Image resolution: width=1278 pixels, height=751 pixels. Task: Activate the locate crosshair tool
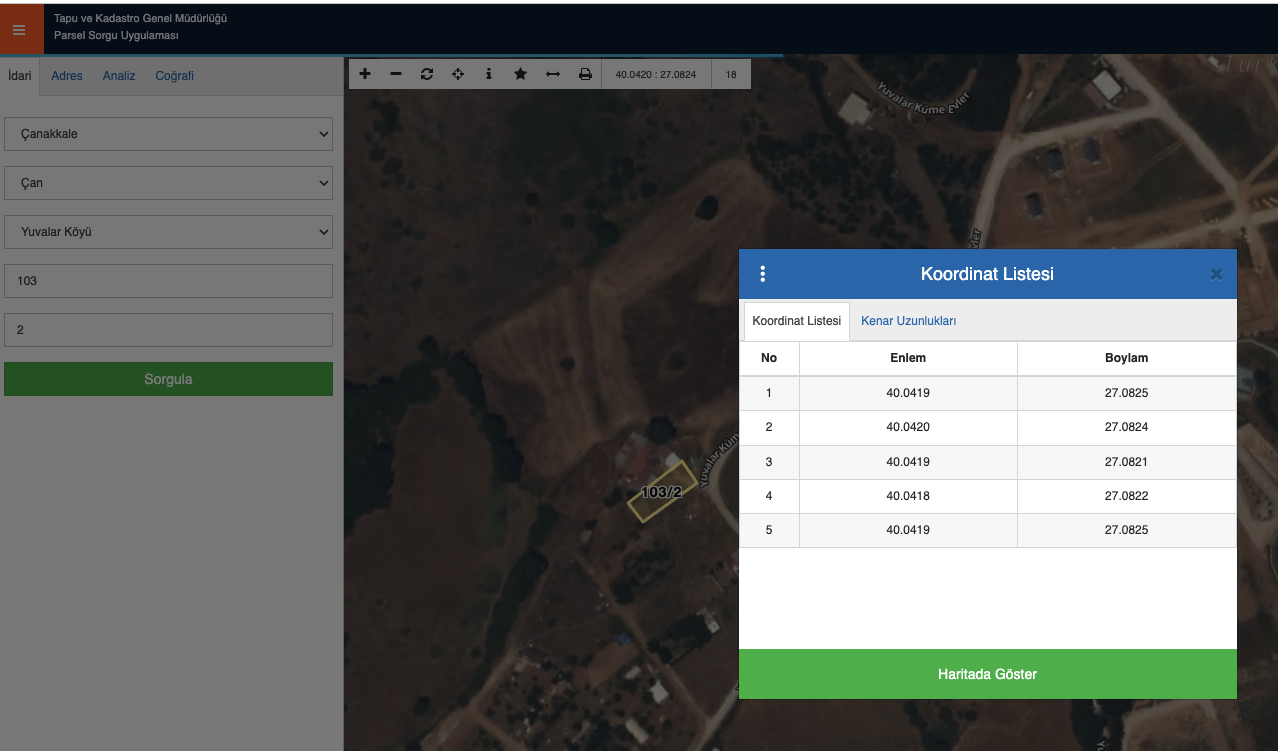coord(458,74)
